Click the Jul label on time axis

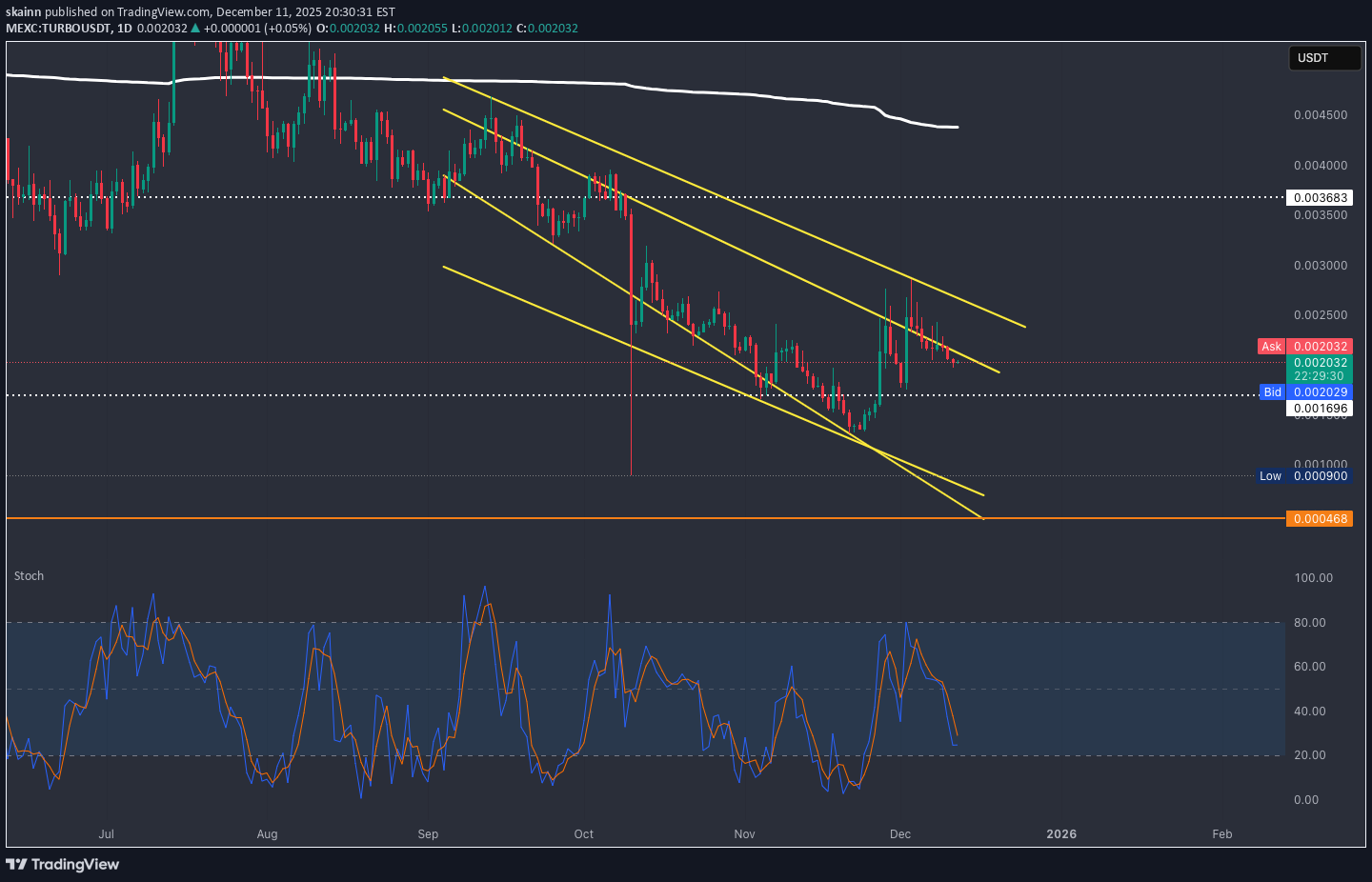pos(106,834)
